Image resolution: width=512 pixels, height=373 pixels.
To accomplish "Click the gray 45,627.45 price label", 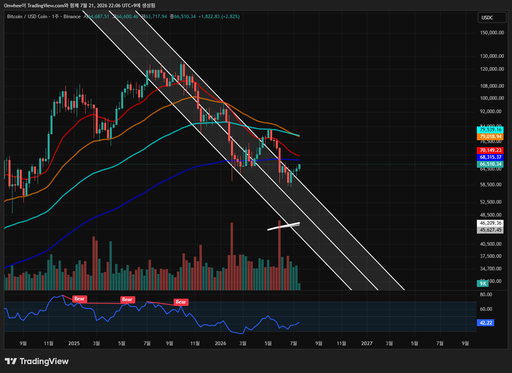I will coord(490,230).
